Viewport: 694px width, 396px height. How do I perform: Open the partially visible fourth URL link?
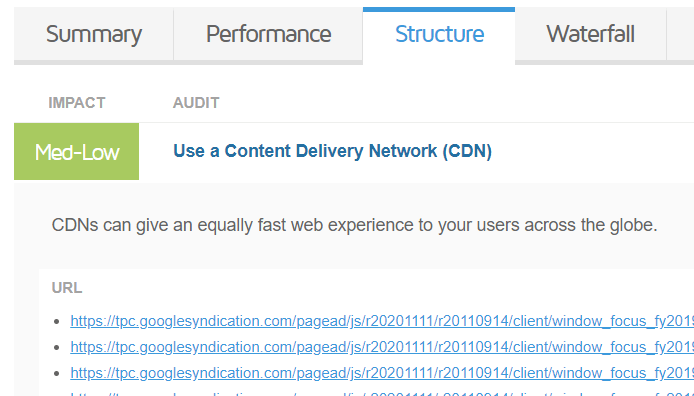click(x=382, y=393)
